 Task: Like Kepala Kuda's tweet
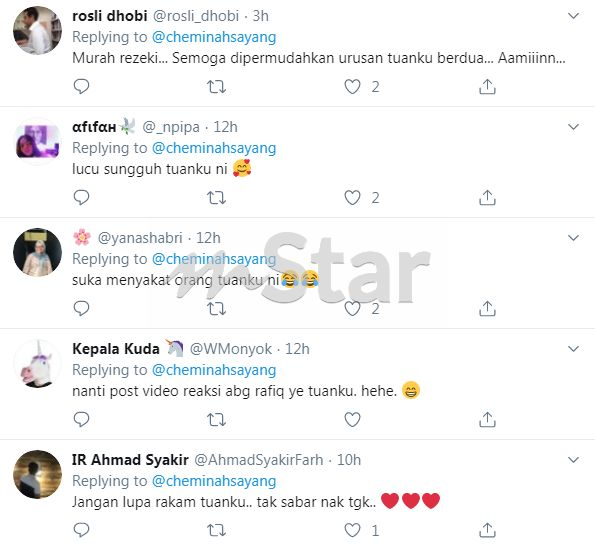pos(352,419)
